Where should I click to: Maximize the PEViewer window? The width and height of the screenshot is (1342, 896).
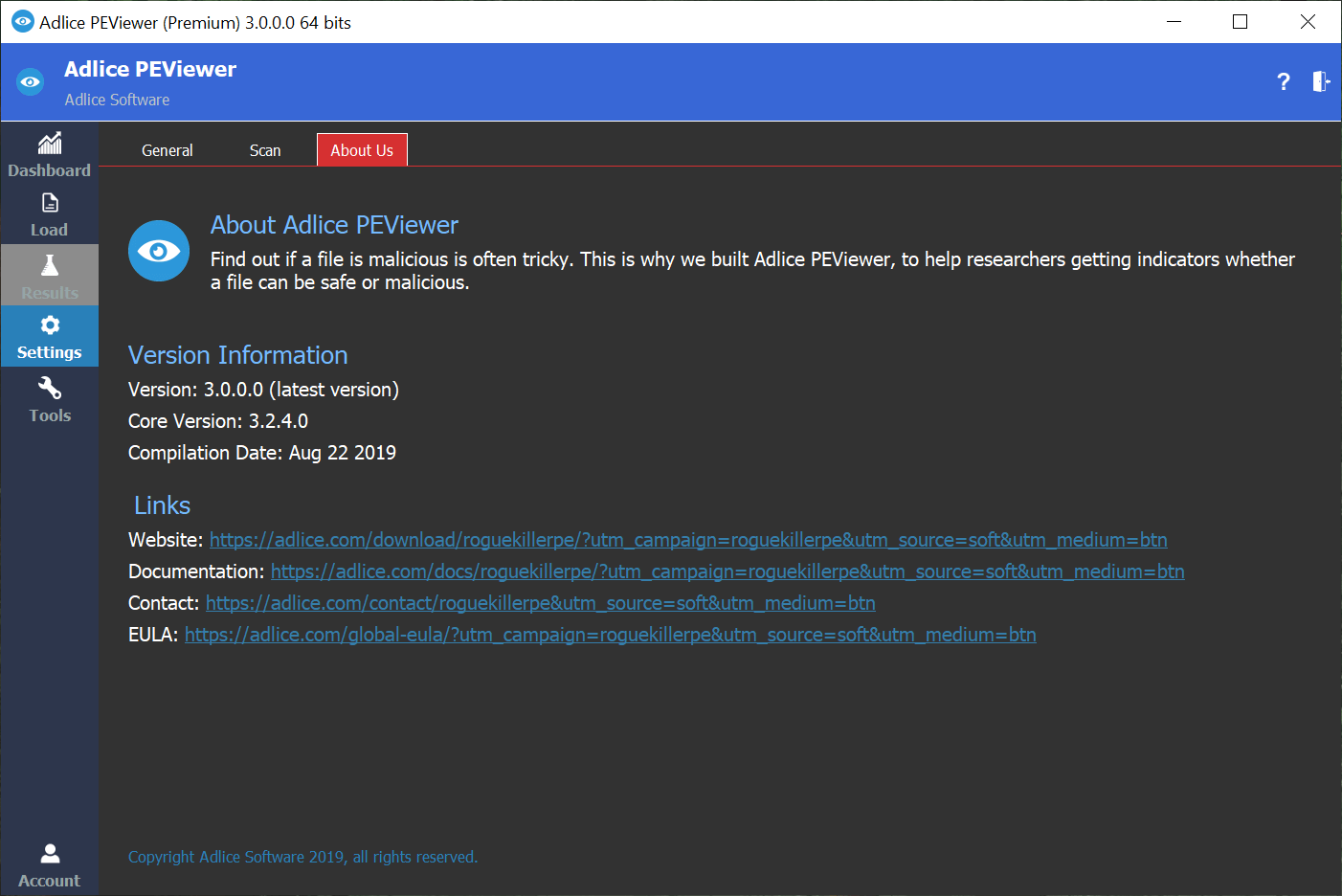click(1240, 22)
